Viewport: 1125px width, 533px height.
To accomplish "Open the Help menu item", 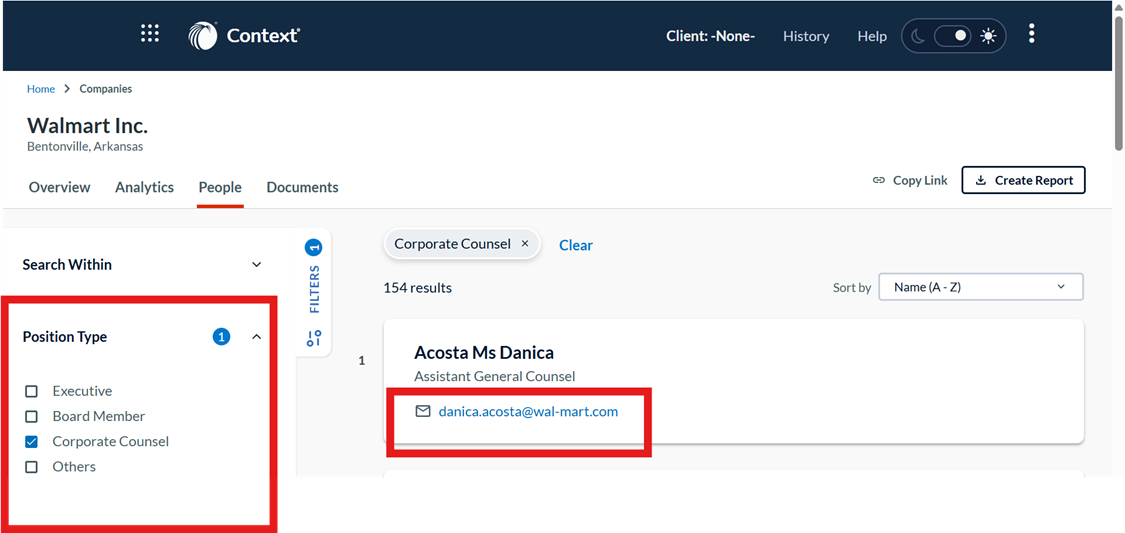I will click(872, 36).
